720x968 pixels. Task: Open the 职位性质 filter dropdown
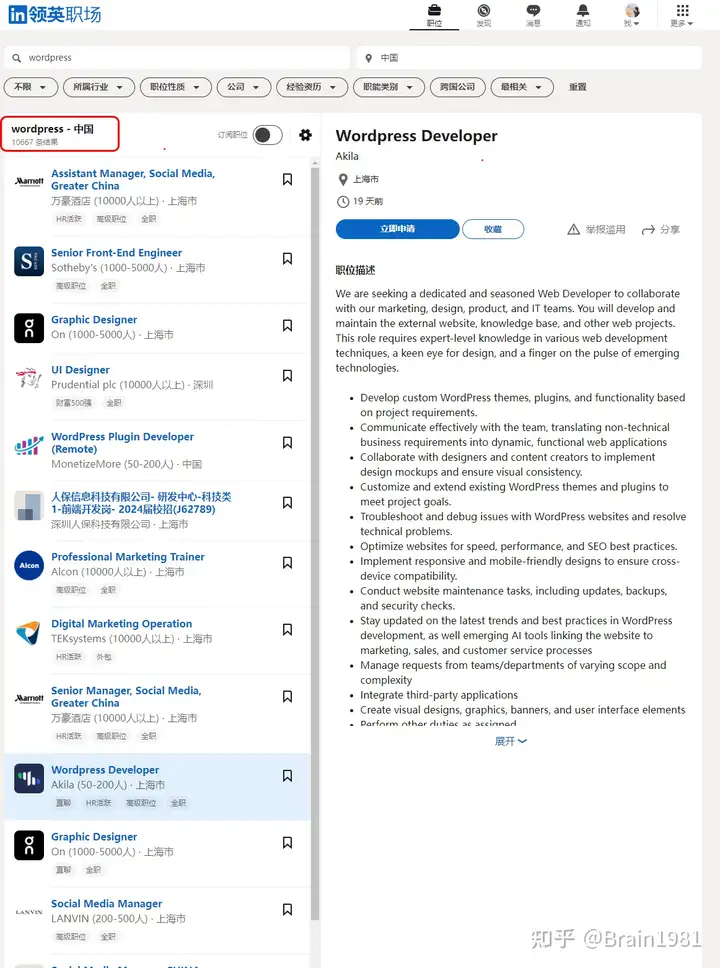click(175, 87)
